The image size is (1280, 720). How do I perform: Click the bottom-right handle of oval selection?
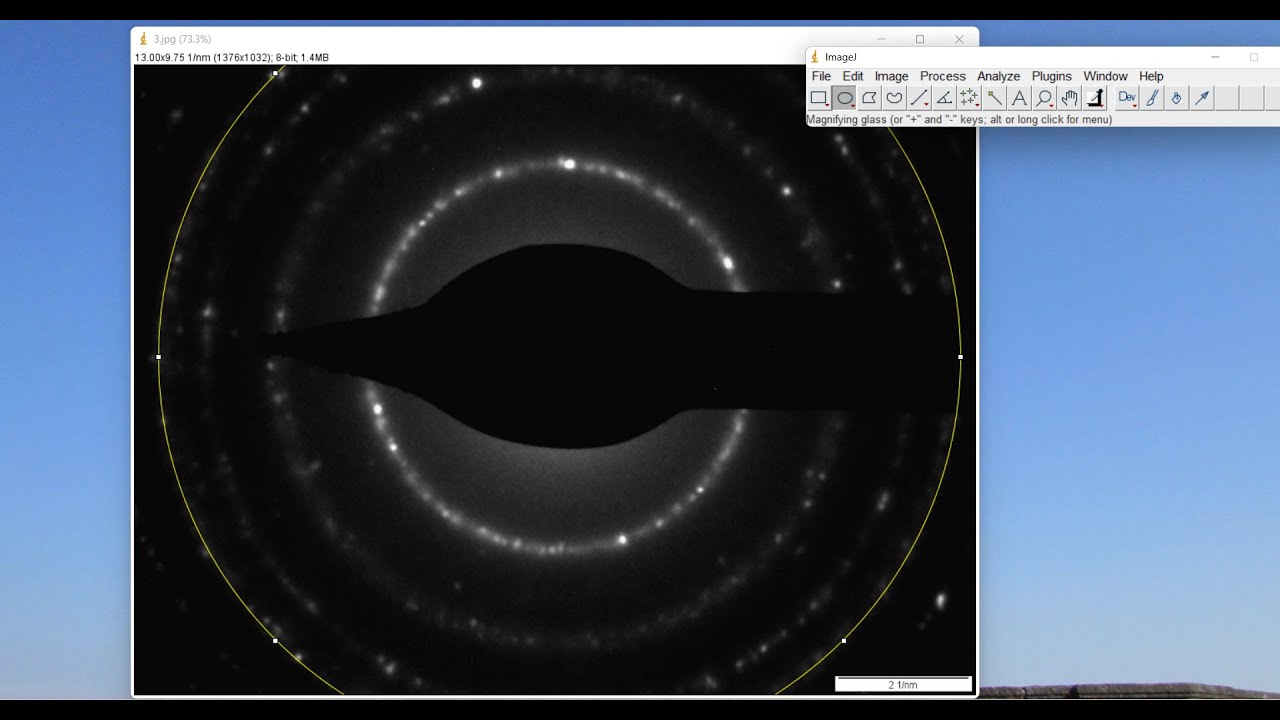point(844,640)
